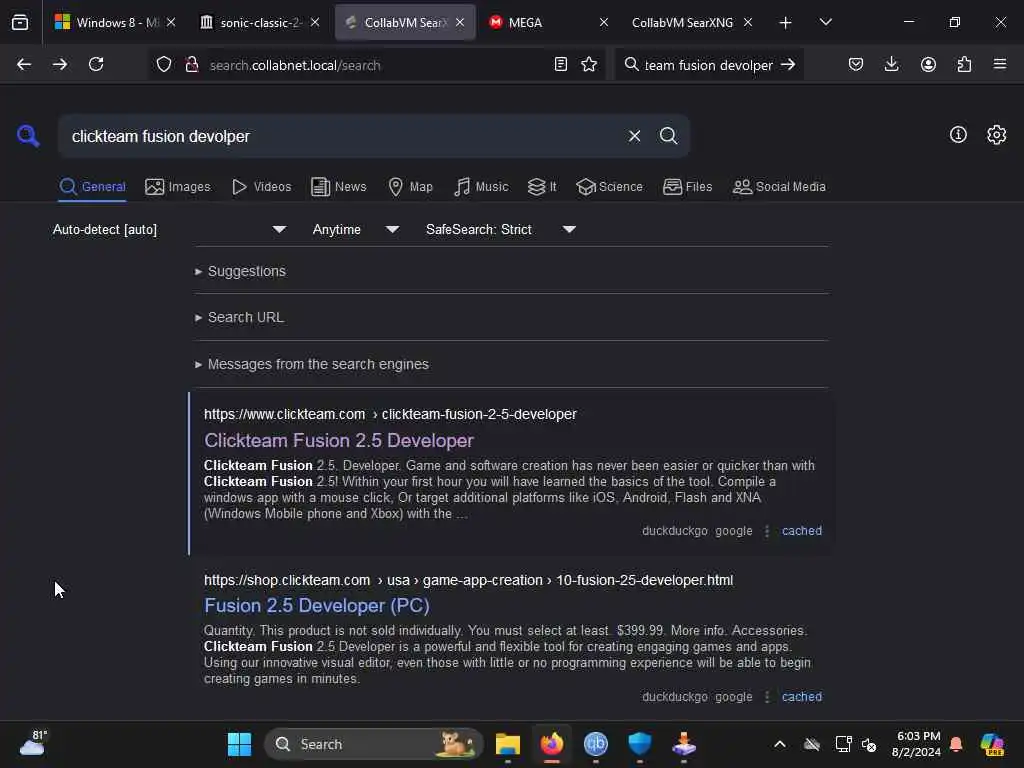Open cached link for Clickteam Fusion 2.5 Developer
Viewport: 1024px width, 768px height.
point(802,531)
